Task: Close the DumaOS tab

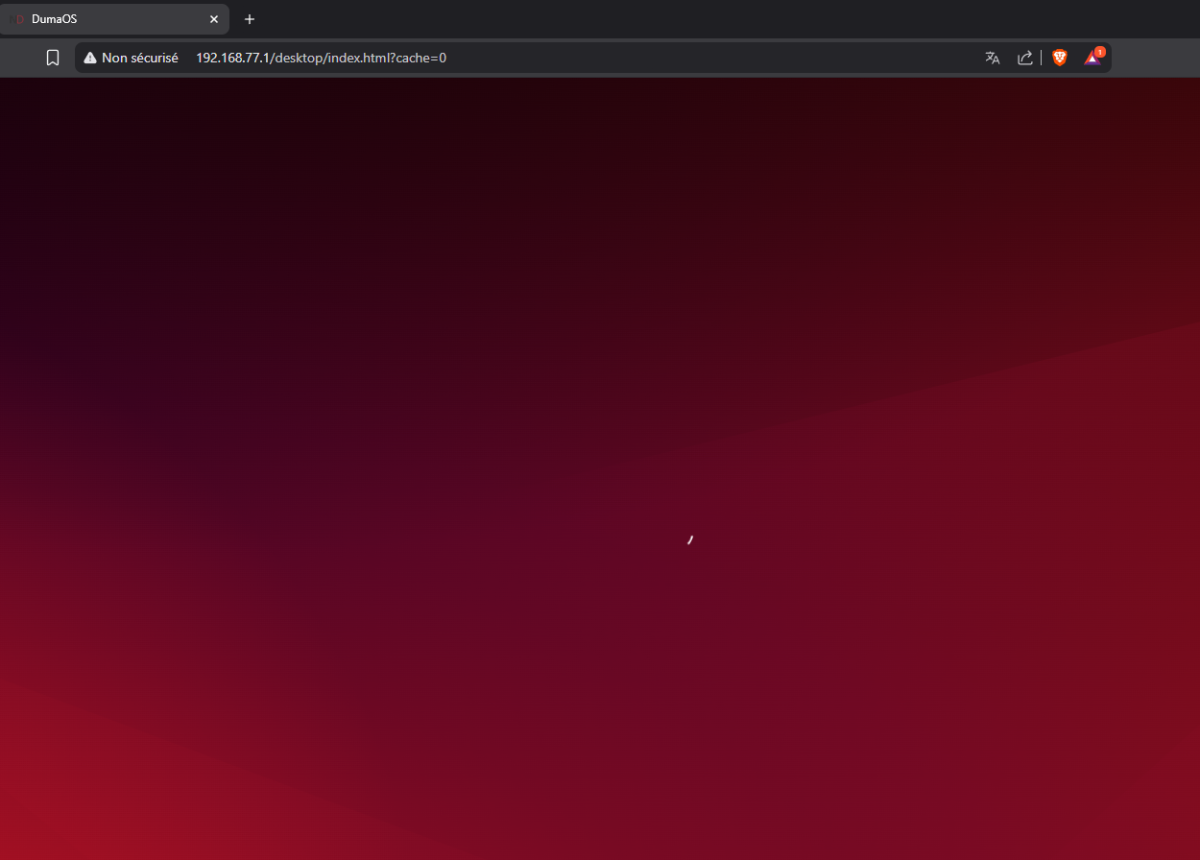Action: [213, 19]
